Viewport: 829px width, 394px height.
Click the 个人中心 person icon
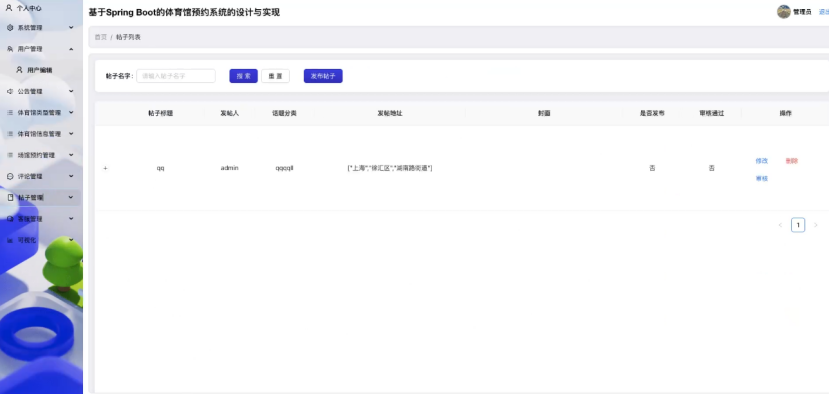coord(8,8)
